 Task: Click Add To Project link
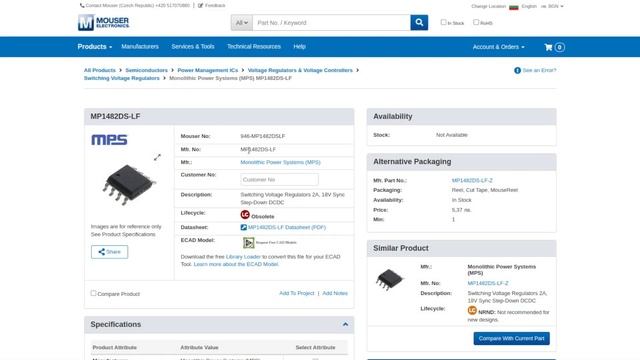[x=297, y=293]
